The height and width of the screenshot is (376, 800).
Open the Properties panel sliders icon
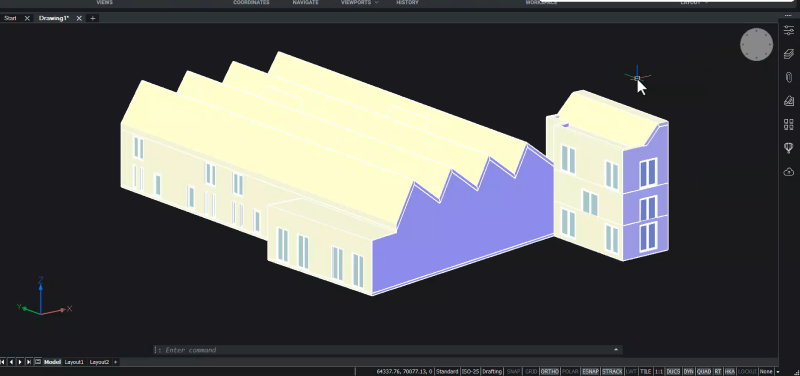pyautogui.click(x=789, y=30)
